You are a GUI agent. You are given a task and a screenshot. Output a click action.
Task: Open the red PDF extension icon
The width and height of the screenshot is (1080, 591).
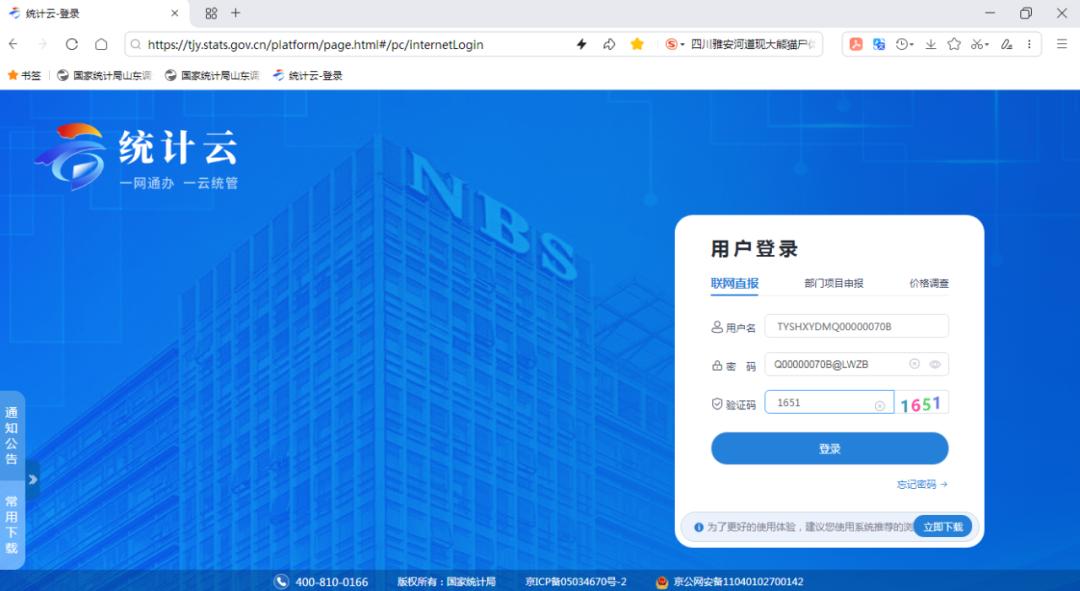click(855, 44)
